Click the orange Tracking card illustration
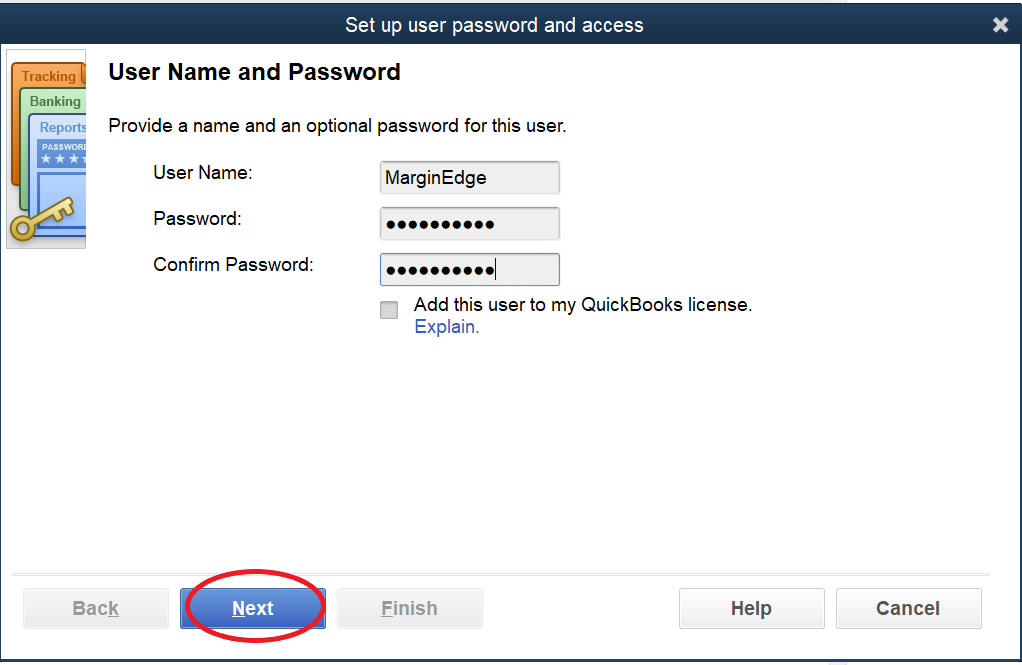 coord(48,76)
